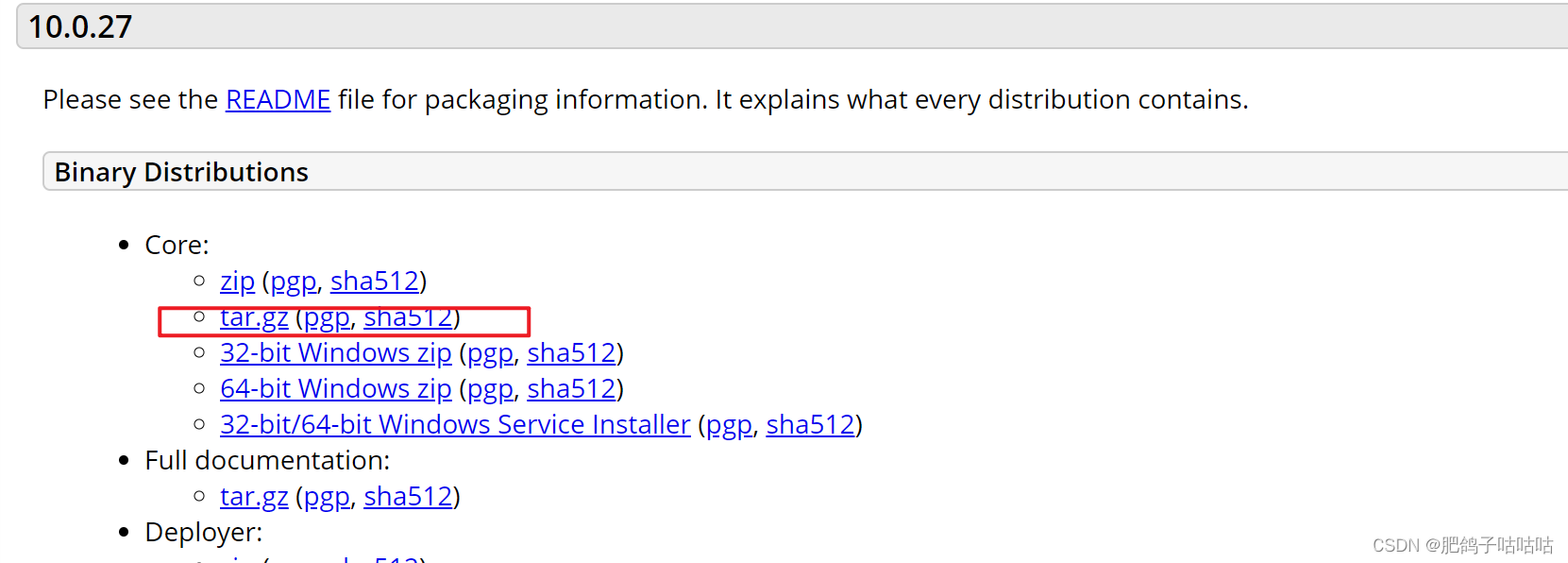The image size is (1568, 563).
Task: Open sha512 for 32-bit Windows zip
Action: [x=571, y=353]
